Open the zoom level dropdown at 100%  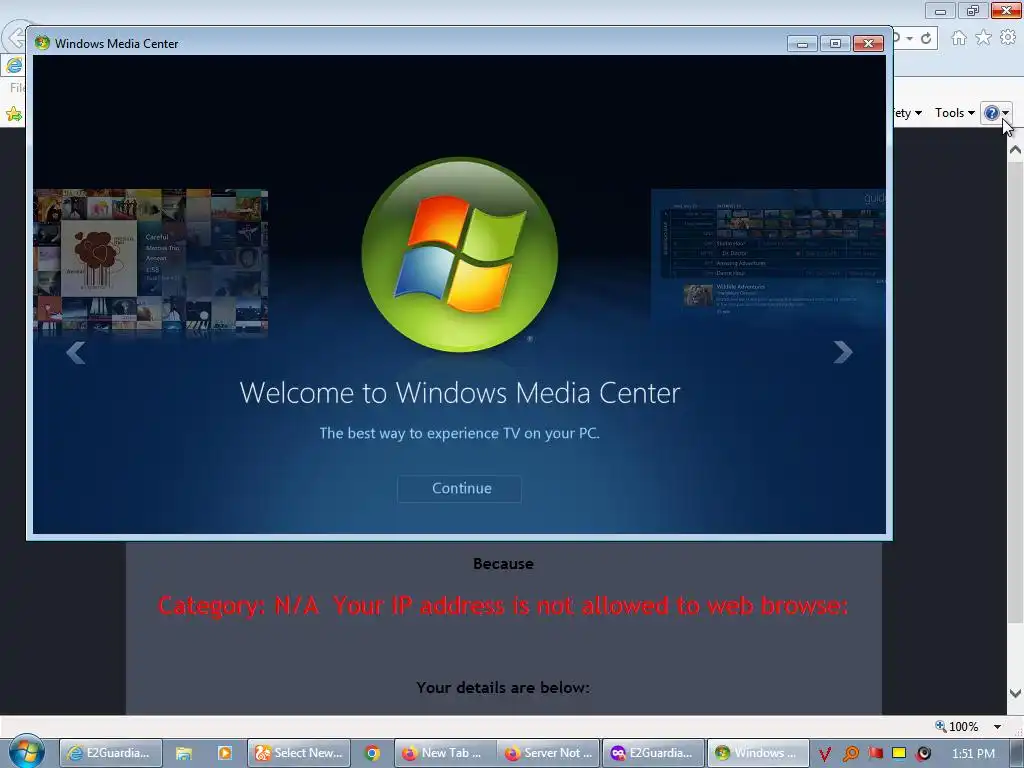click(x=997, y=727)
